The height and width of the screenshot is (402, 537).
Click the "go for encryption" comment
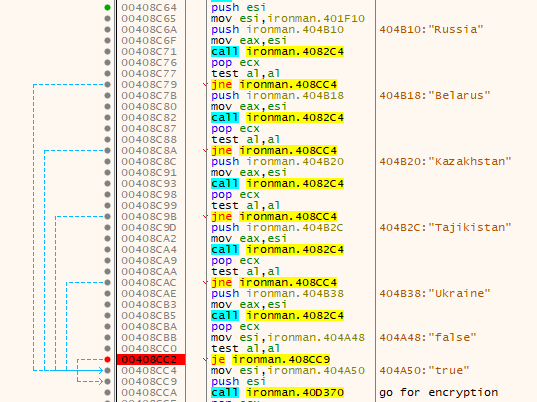(x=439, y=392)
